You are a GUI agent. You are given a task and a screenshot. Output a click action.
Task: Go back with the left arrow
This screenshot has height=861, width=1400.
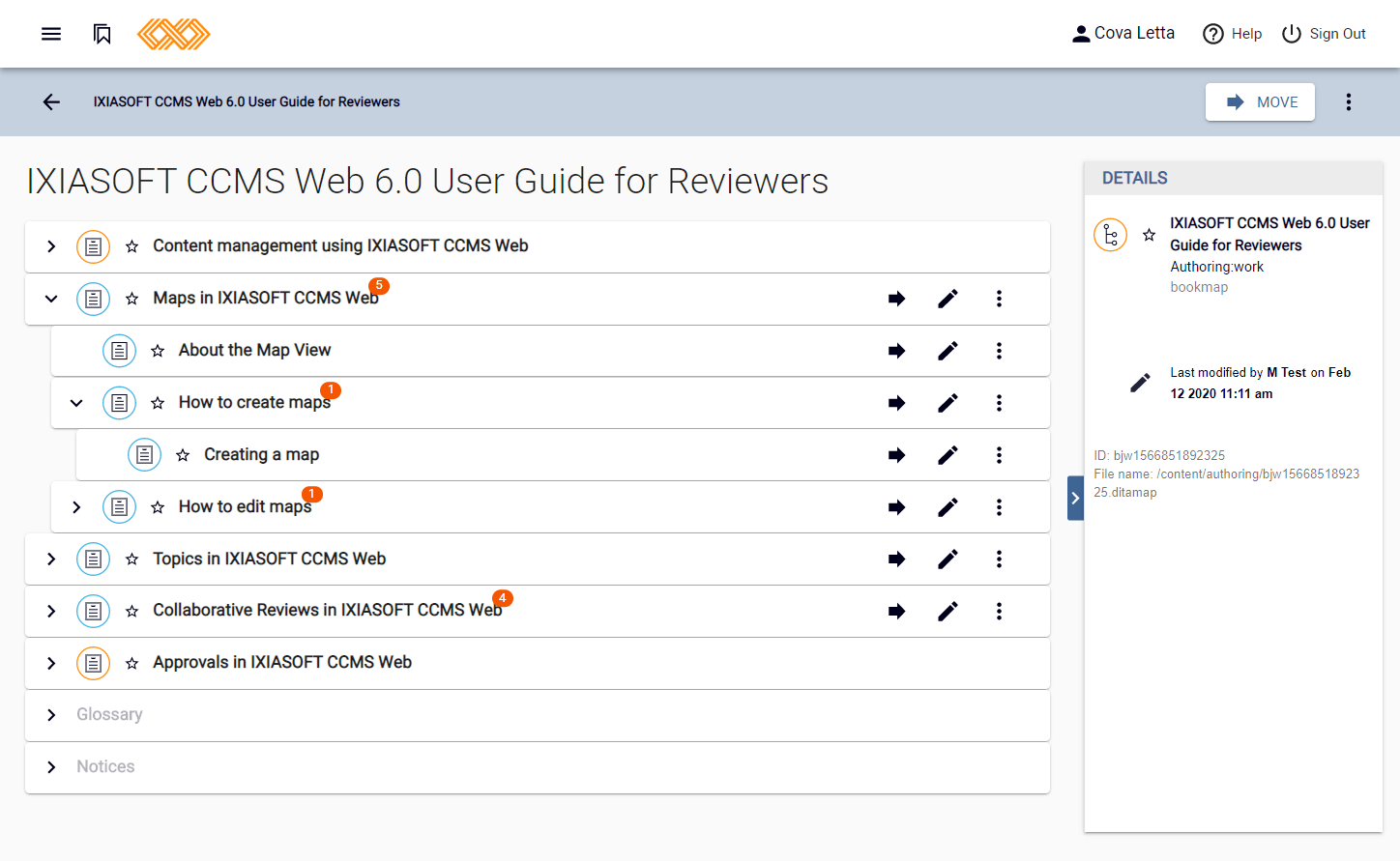click(51, 101)
